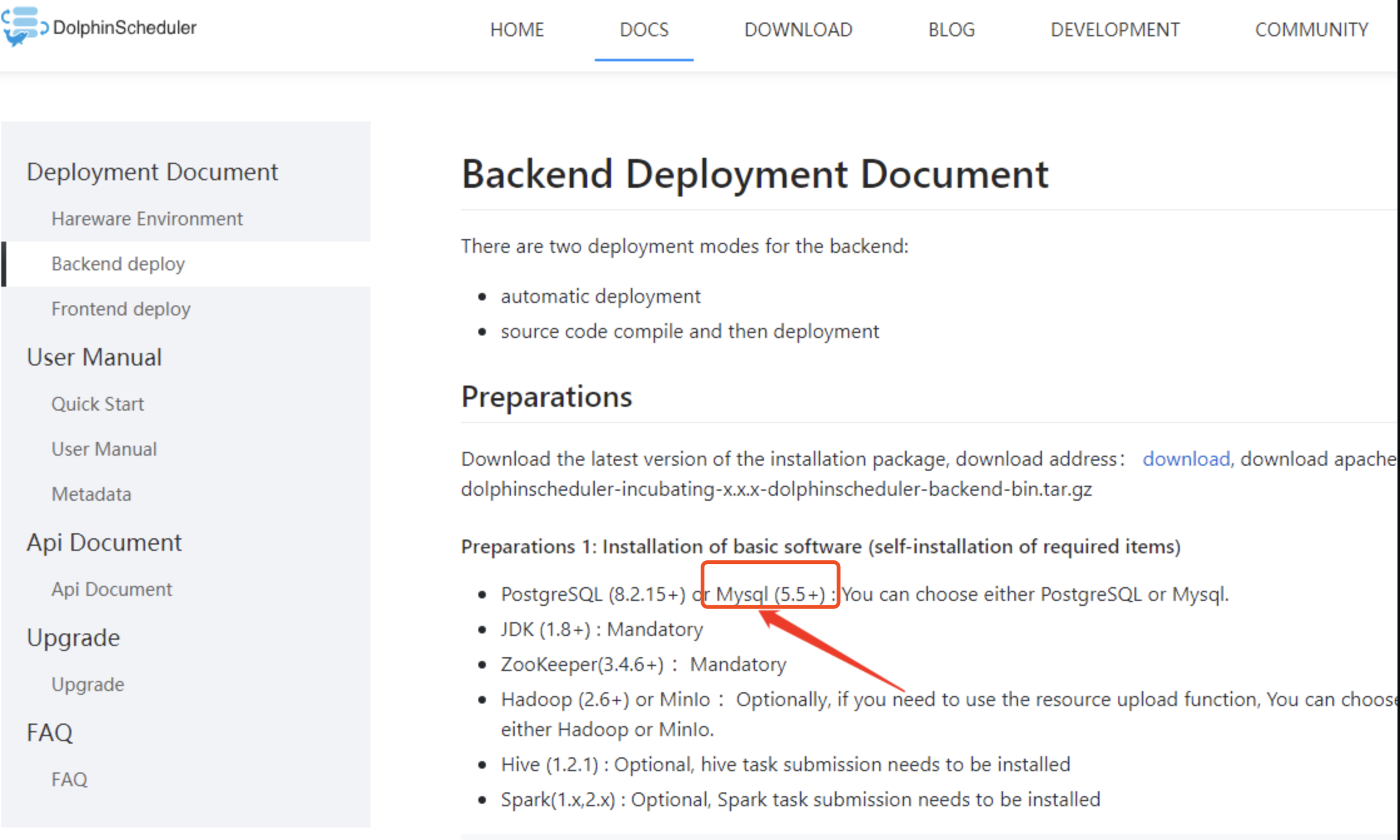Open the DEVELOPMENT menu item

[x=1114, y=29]
